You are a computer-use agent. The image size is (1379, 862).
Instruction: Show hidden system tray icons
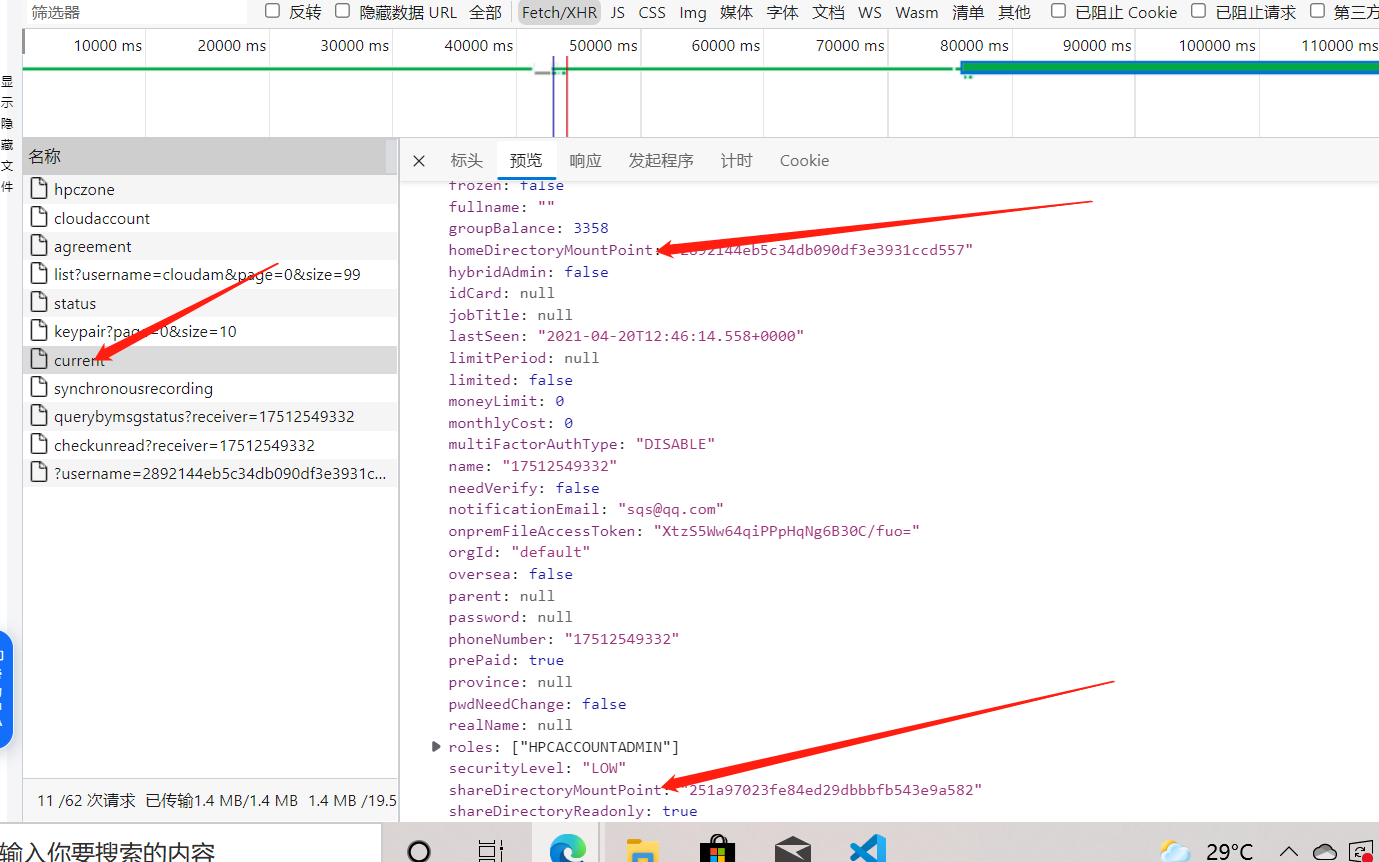(x=1289, y=851)
